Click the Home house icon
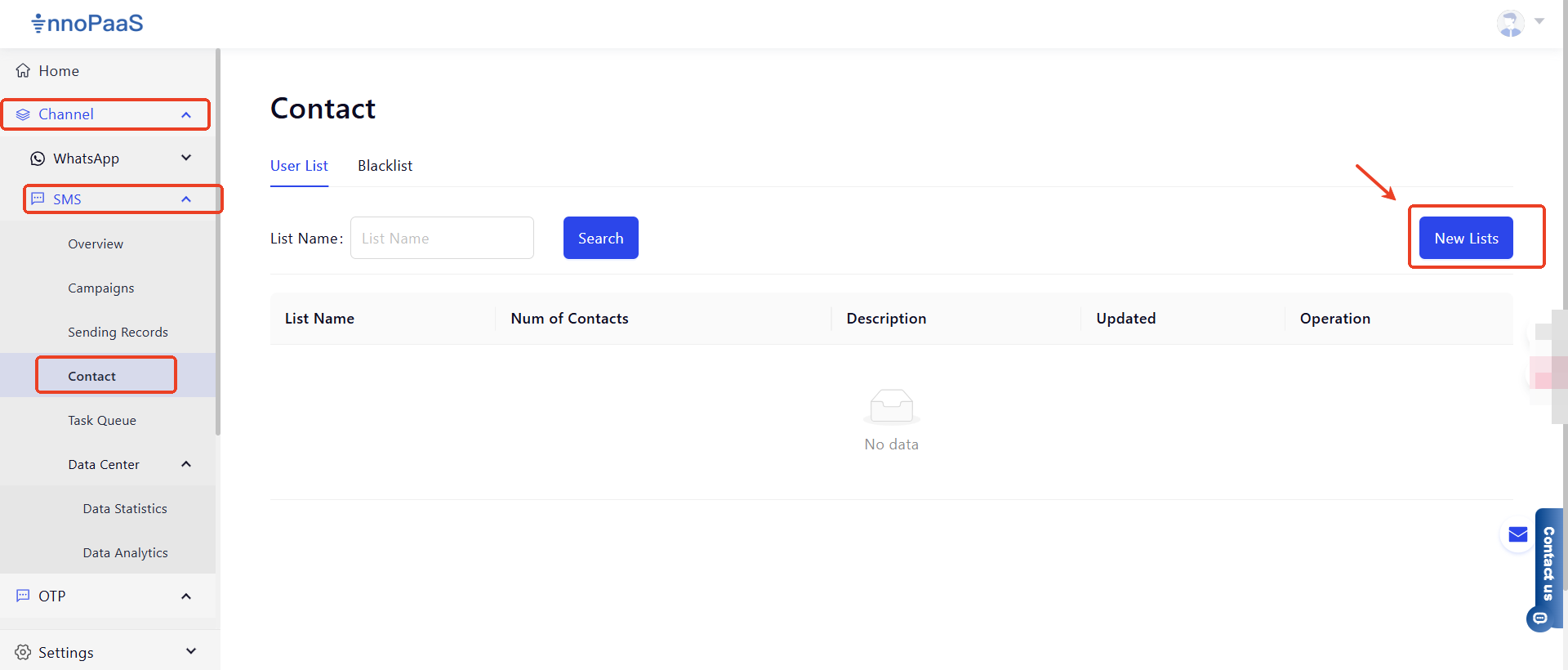Screen dimensions: 1568x670 (23, 71)
